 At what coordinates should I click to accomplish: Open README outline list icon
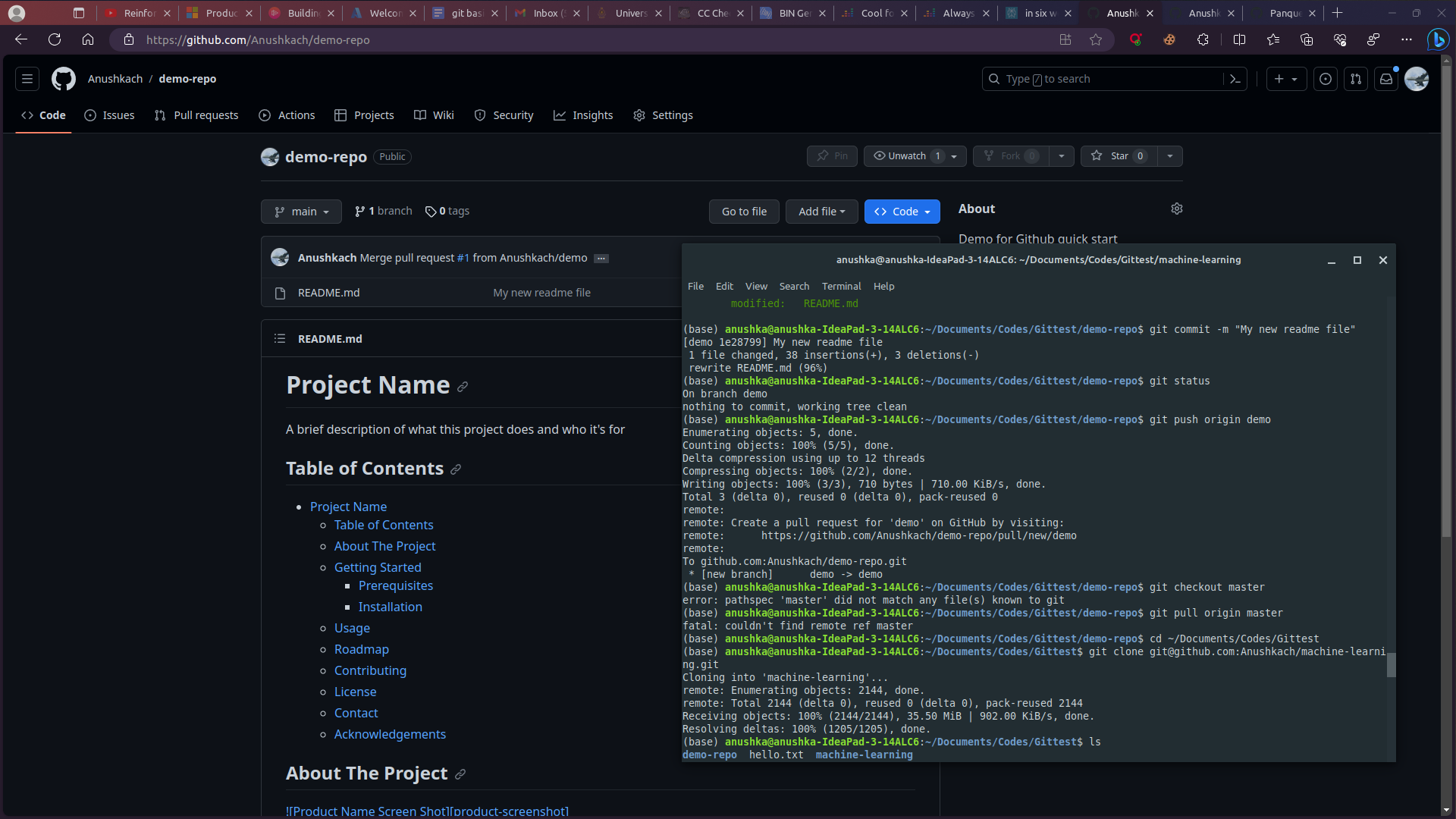(x=280, y=339)
